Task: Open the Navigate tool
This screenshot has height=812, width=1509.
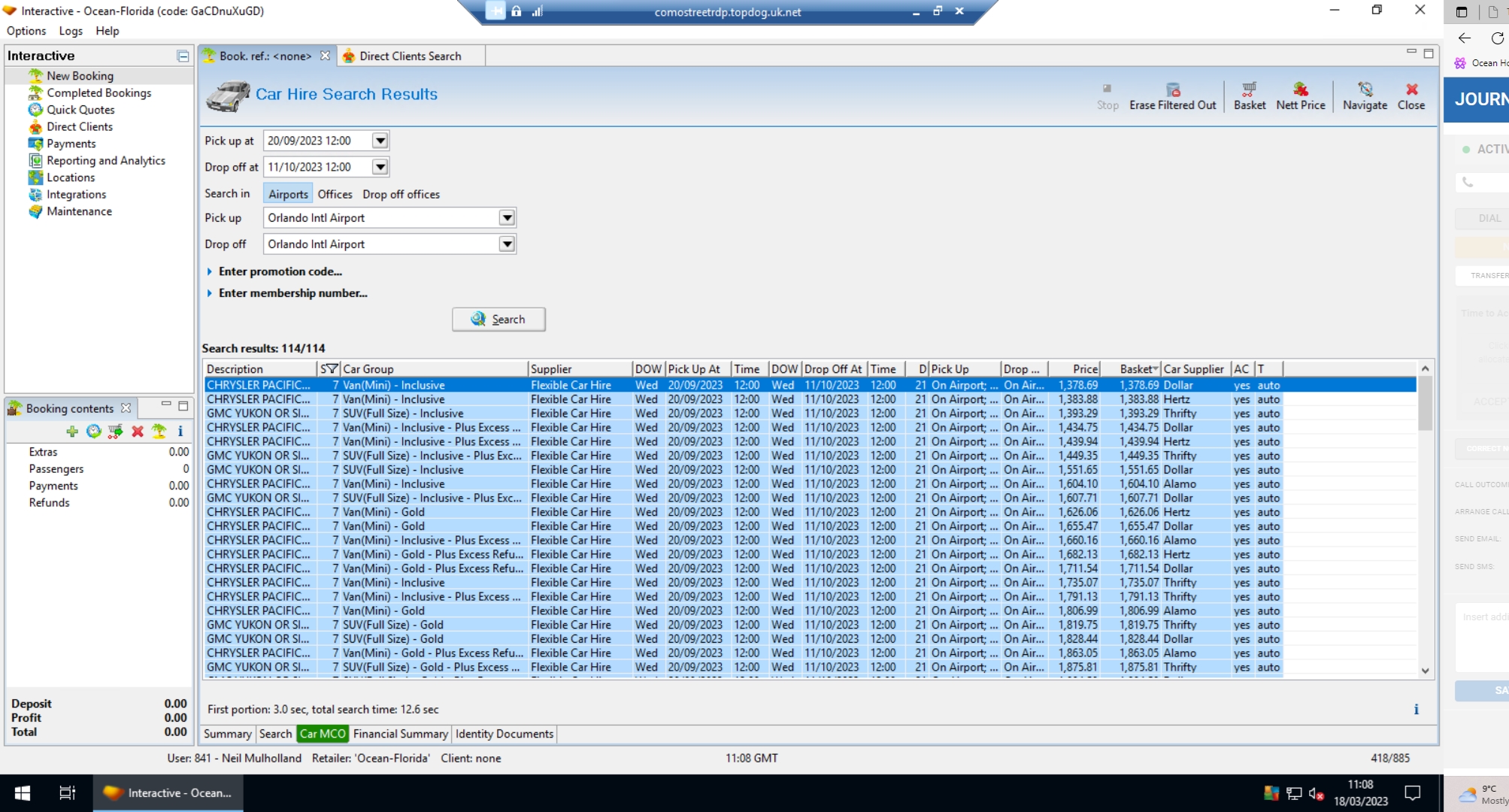Action: pyautogui.click(x=1365, y=95)
